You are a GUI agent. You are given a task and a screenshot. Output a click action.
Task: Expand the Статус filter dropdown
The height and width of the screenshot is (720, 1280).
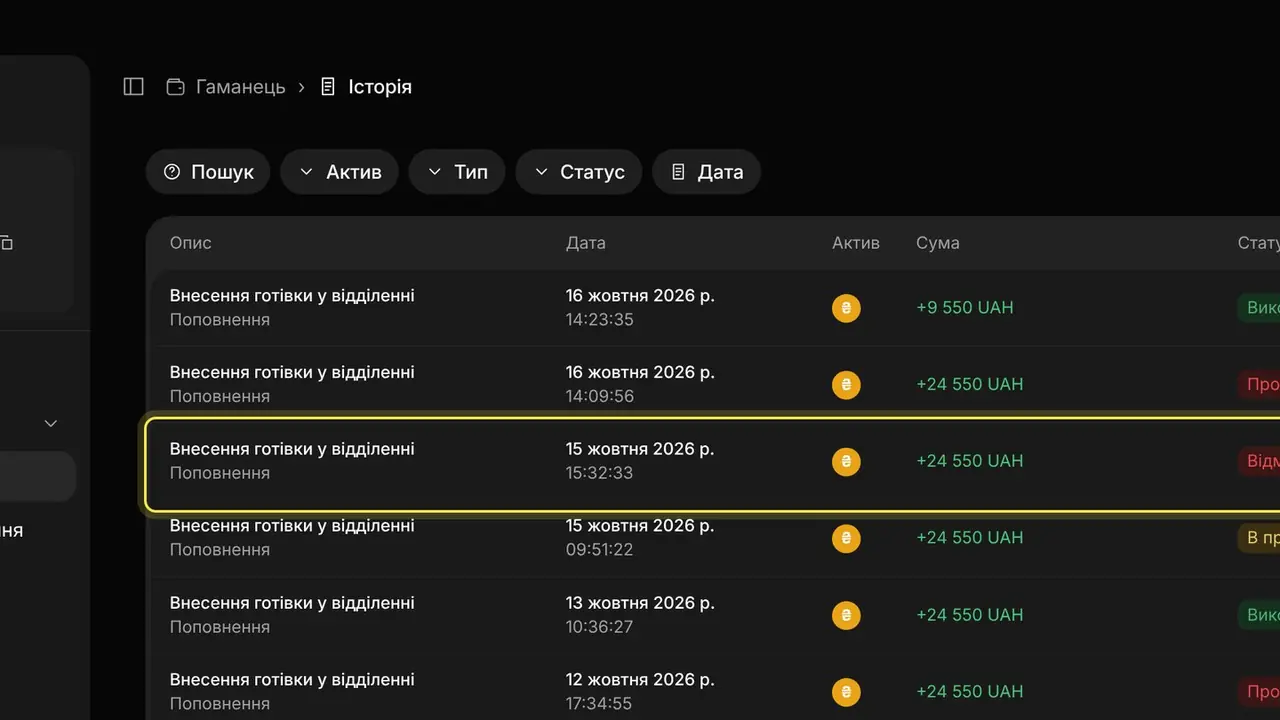(x=579, y=172)
